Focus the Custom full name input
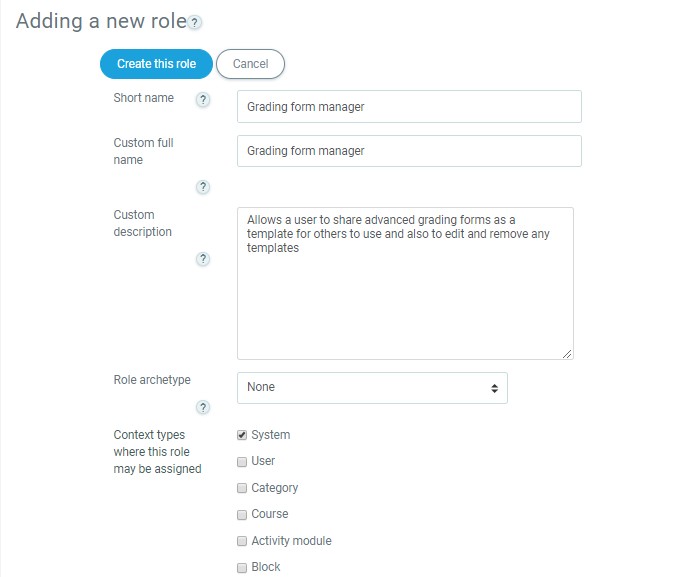The height and width of the screenshot is (577, 695). coord(408,151)
